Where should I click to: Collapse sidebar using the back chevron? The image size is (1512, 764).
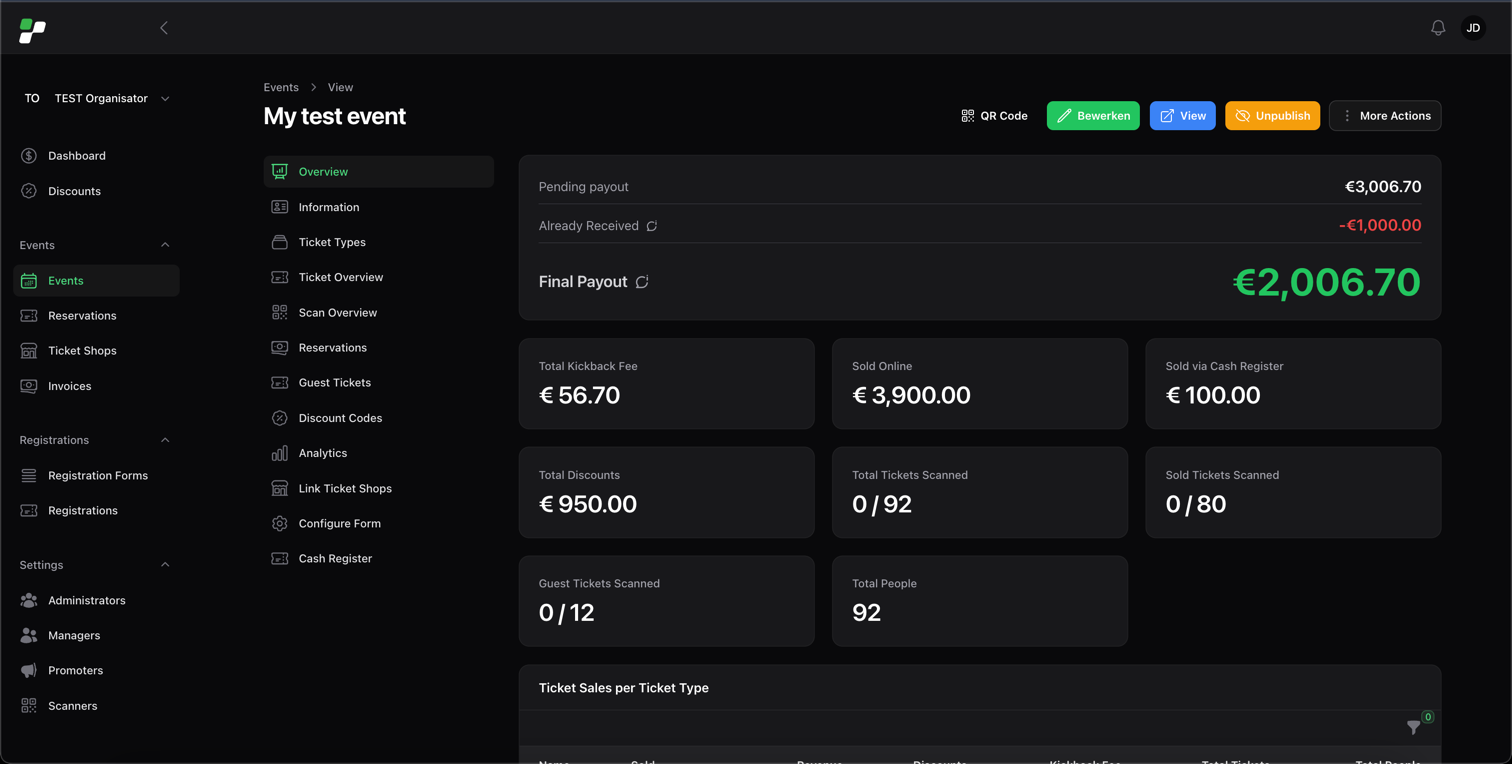click(x=164, y=28)
